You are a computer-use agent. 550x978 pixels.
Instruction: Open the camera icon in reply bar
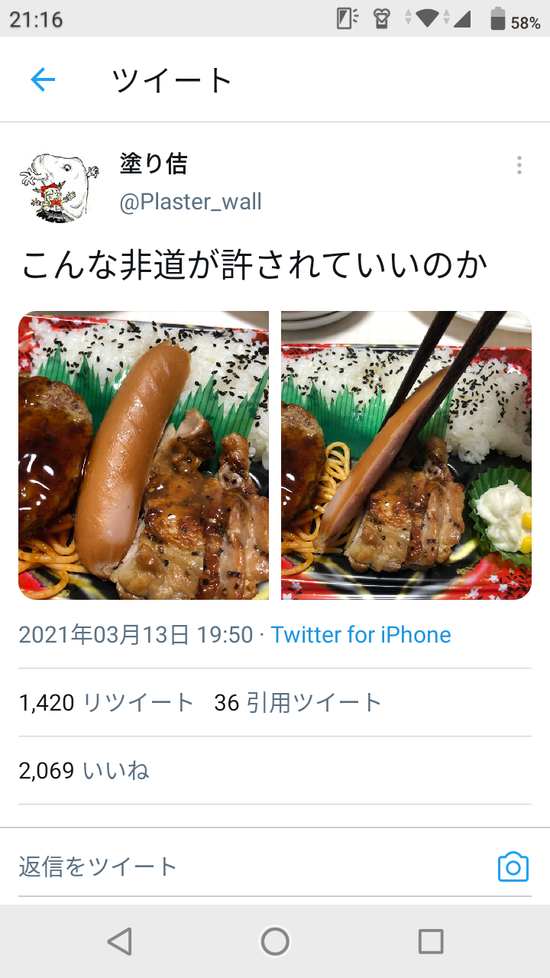[513, 867]
